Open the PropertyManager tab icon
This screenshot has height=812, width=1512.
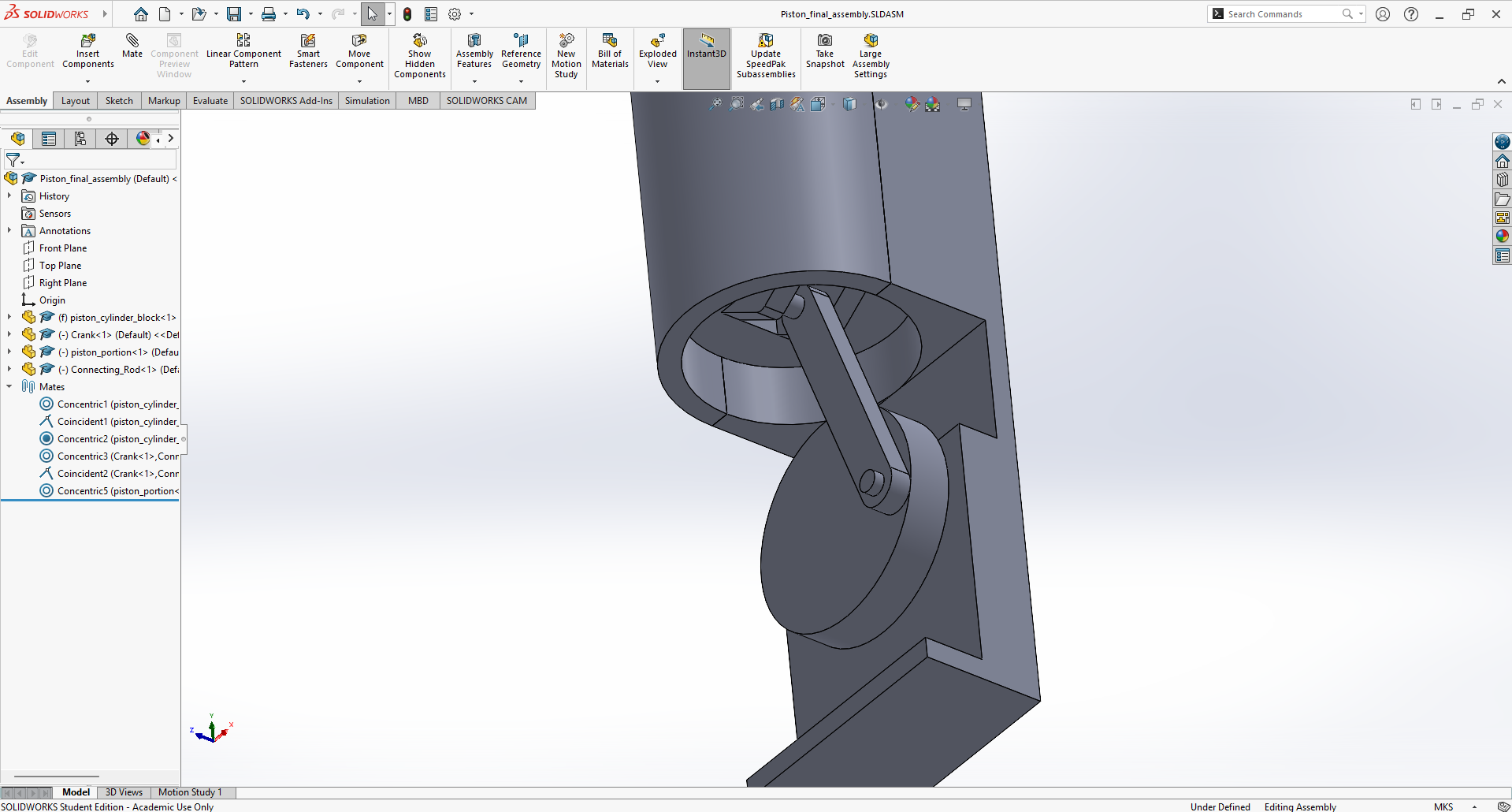[49, 139]
